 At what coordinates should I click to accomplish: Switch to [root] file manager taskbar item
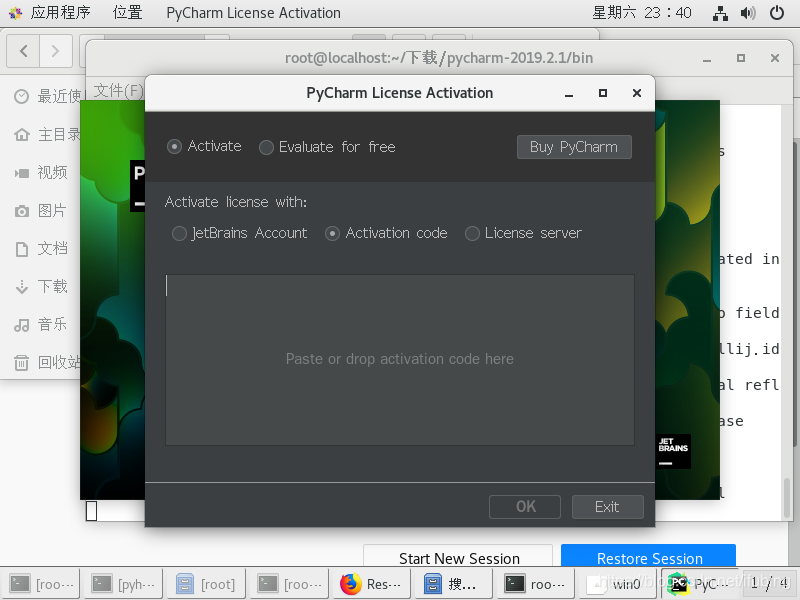206,584
